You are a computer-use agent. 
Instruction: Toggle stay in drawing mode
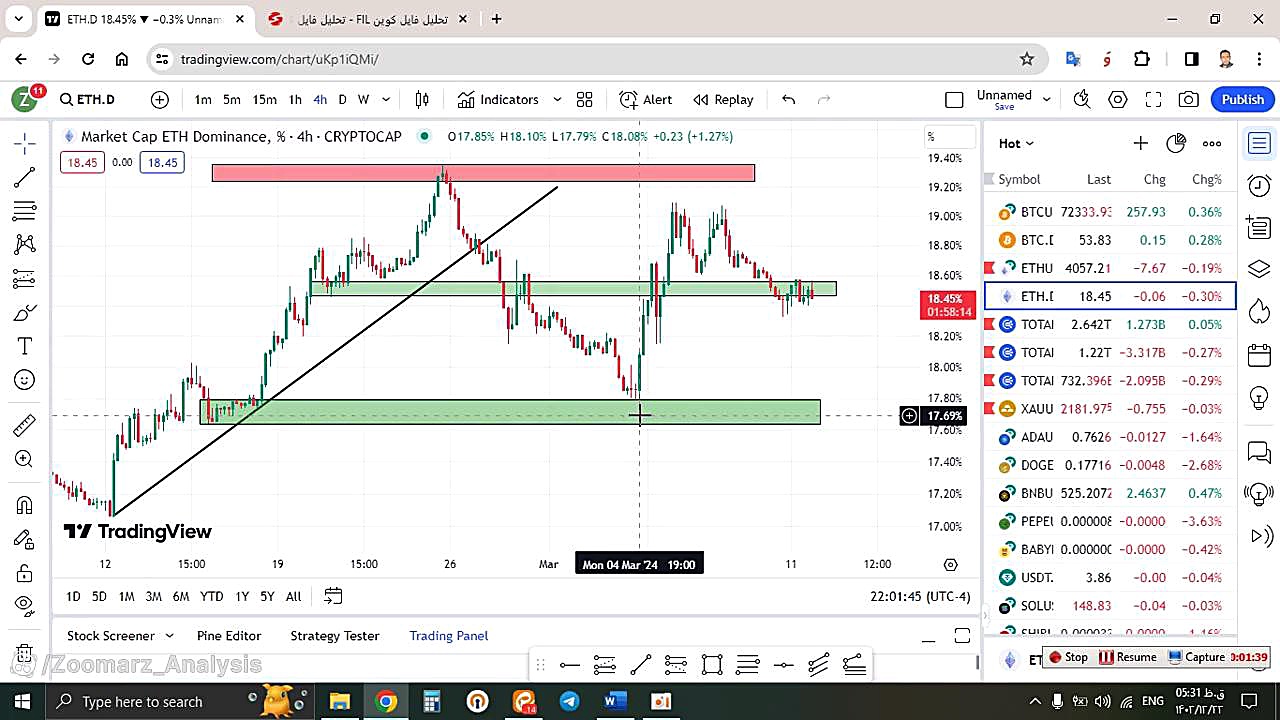(x=25, y=539)
